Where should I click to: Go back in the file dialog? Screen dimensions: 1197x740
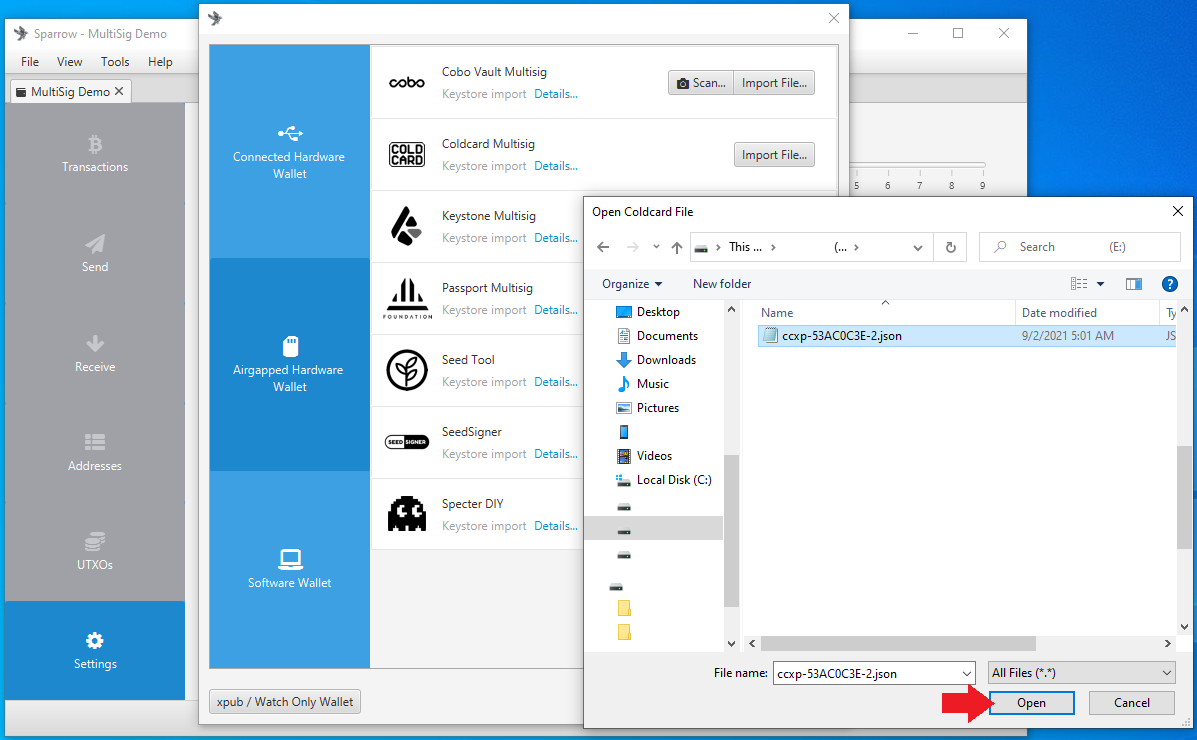click(x=603, y=247)
